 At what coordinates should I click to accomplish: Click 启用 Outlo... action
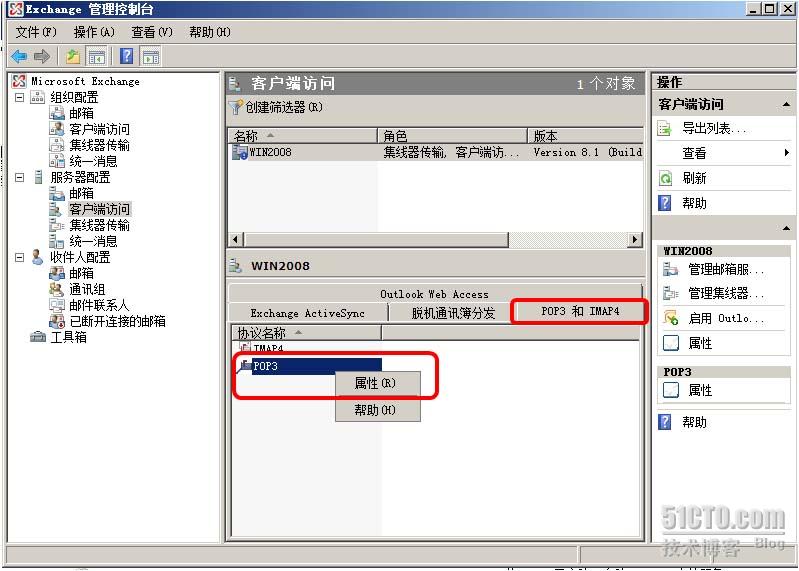coord(725,318)
